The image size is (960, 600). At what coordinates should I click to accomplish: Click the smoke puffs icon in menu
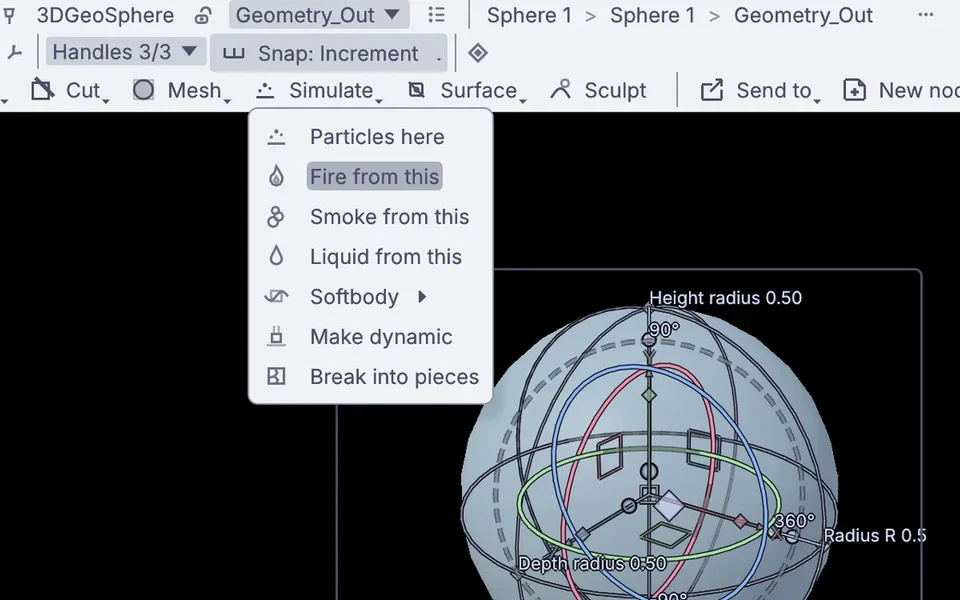click(276, 217)
